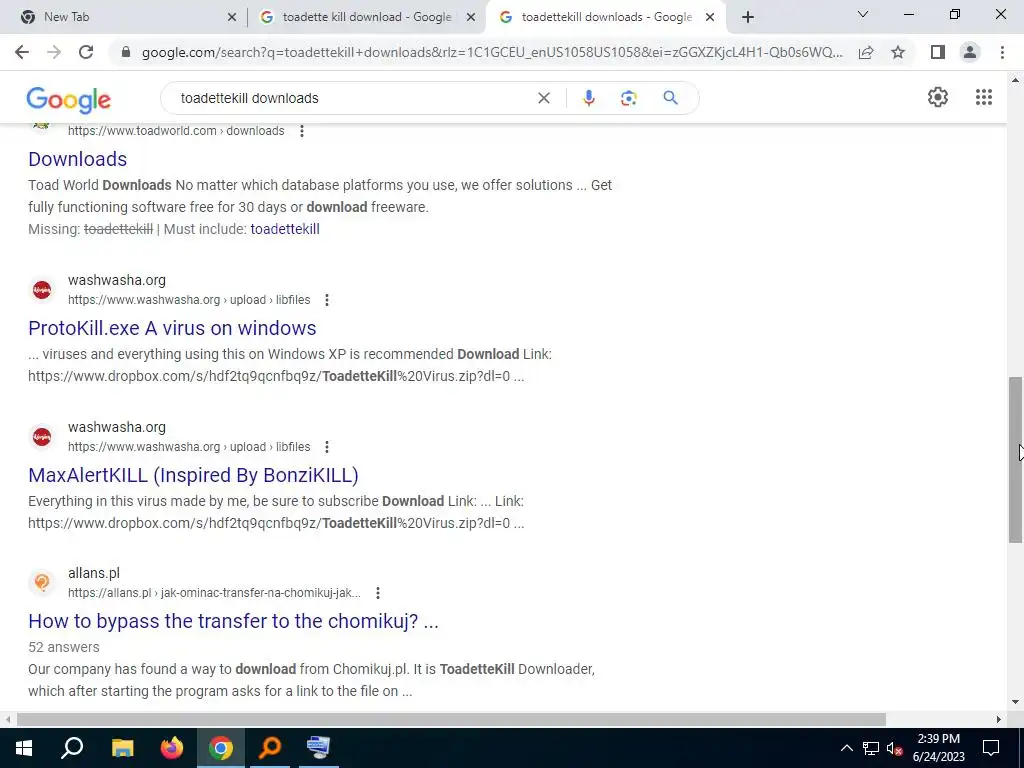Search by image with the Lens icon
Screen dimensions: 1024x768
click(628, 98)
